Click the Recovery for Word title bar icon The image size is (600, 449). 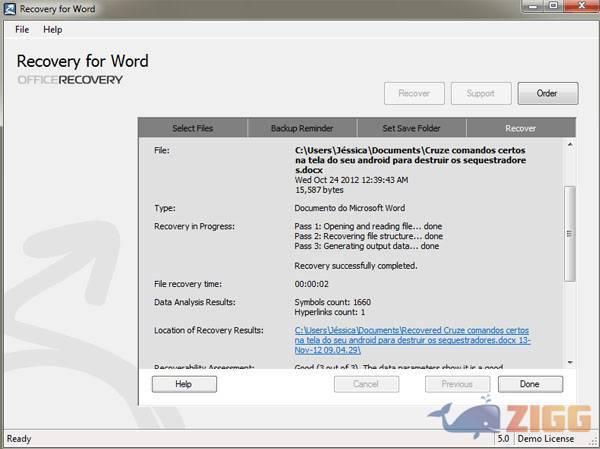pyautogui.click(x=9, y=9)
